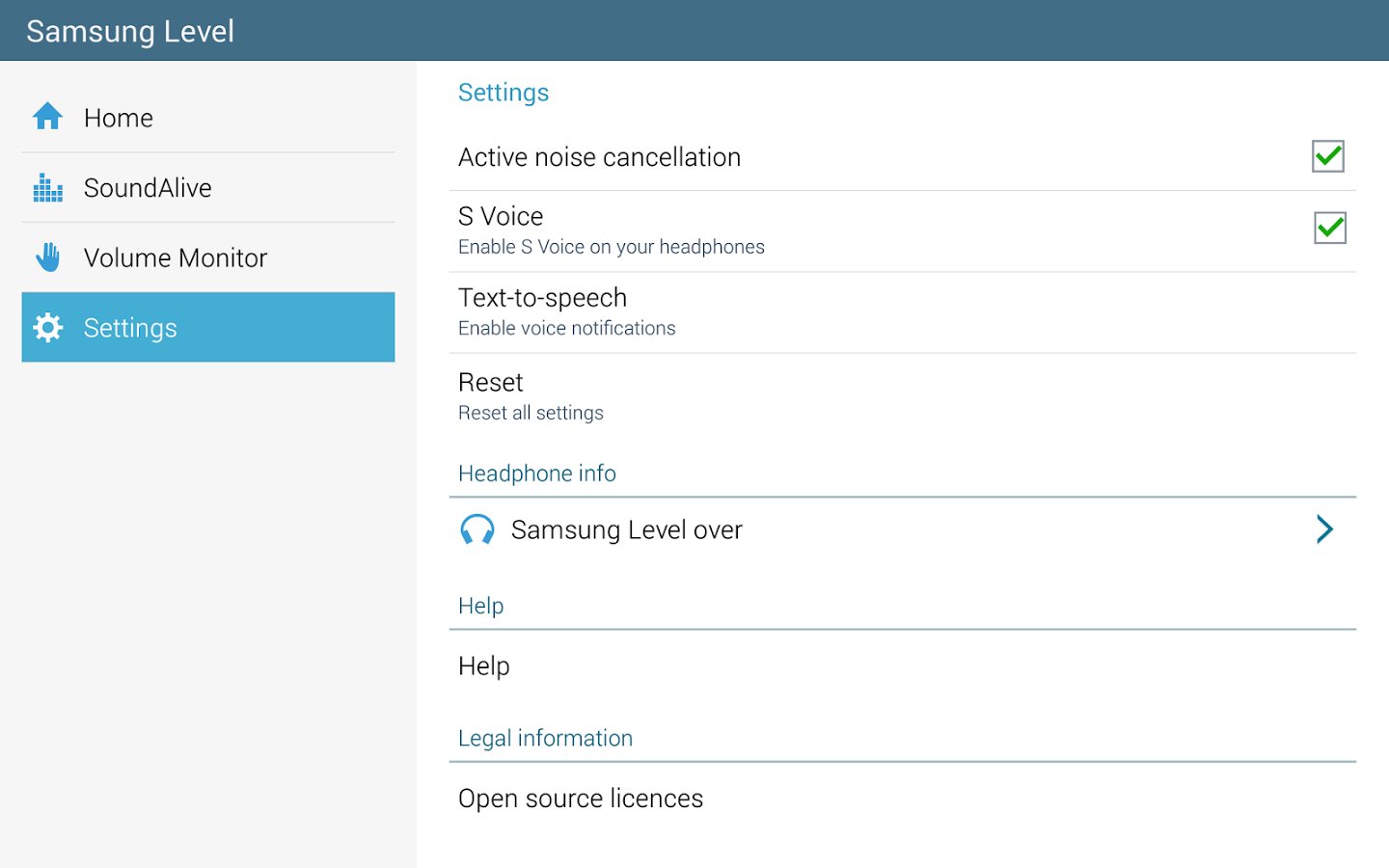1389x868 pixels.
Task: Click the Volume Monitor hand icon
Action: coord(47,258)
